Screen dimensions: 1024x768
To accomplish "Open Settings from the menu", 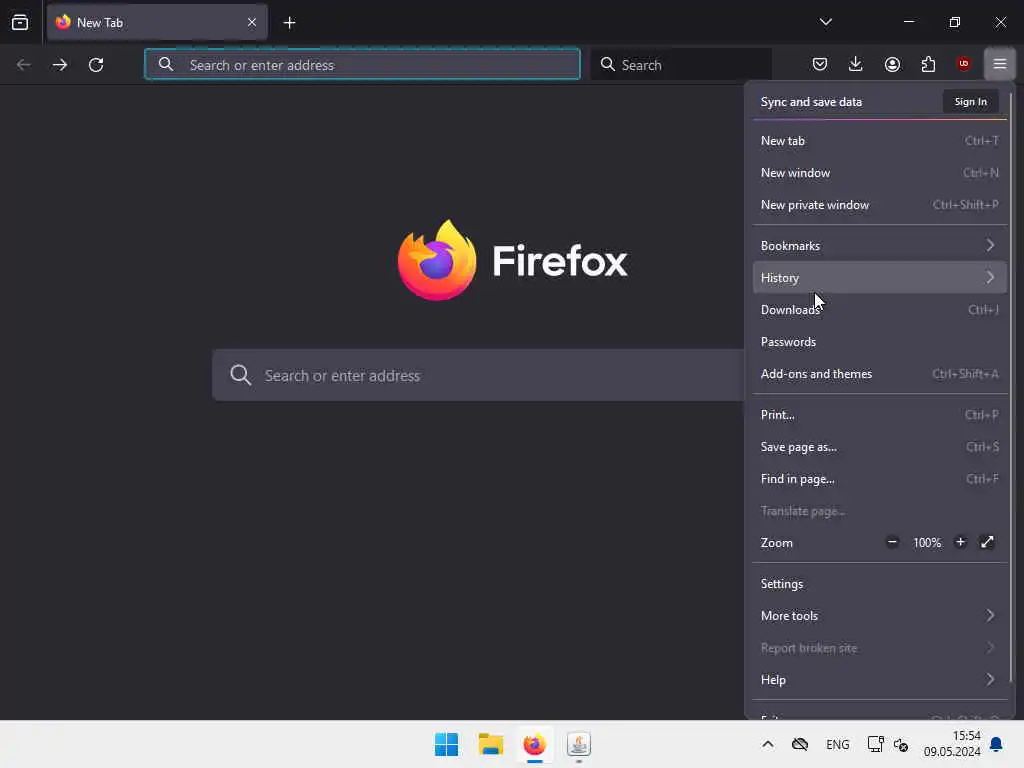I will [x=880, y=584].
